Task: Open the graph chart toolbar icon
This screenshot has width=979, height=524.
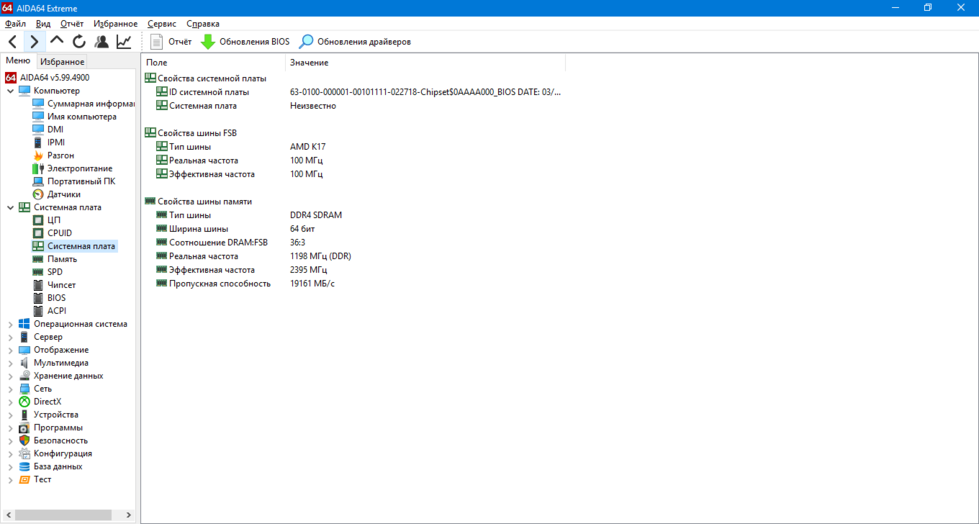Action: [x=124, y=42]
